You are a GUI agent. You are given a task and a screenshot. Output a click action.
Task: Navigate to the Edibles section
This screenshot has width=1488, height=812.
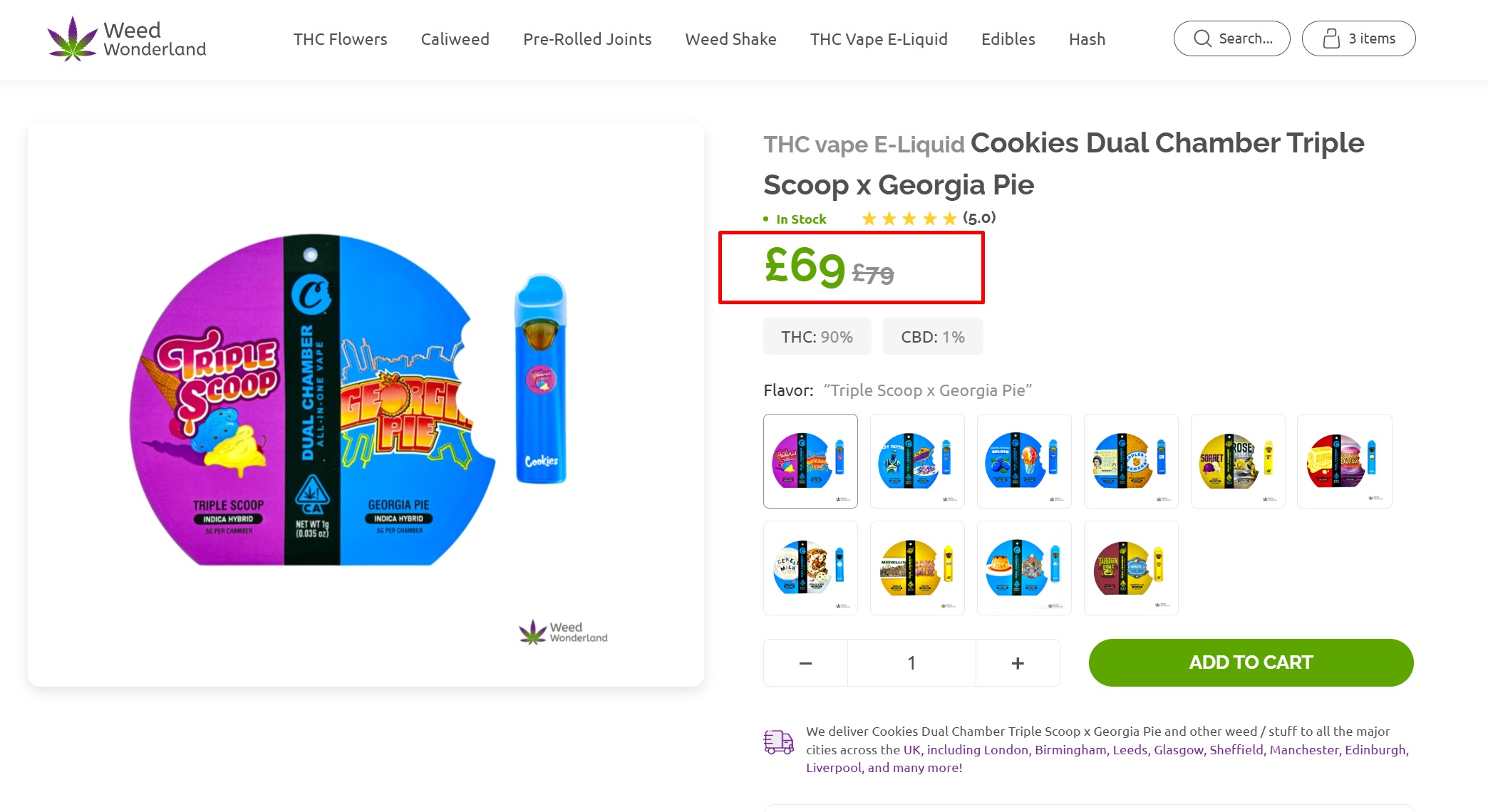[1008, 39]
